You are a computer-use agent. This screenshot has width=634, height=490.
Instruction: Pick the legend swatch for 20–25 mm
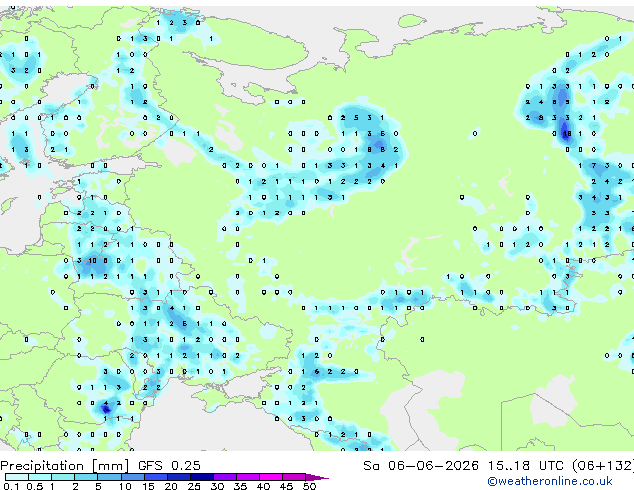[x=179, y=477]
